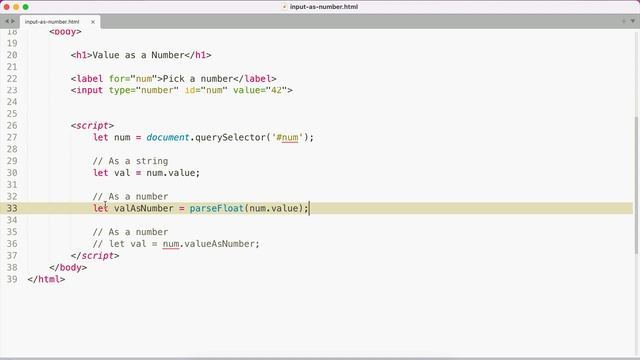Click the '#num' selector string
This screenshot has width=640, height=360.
point(287,138)
